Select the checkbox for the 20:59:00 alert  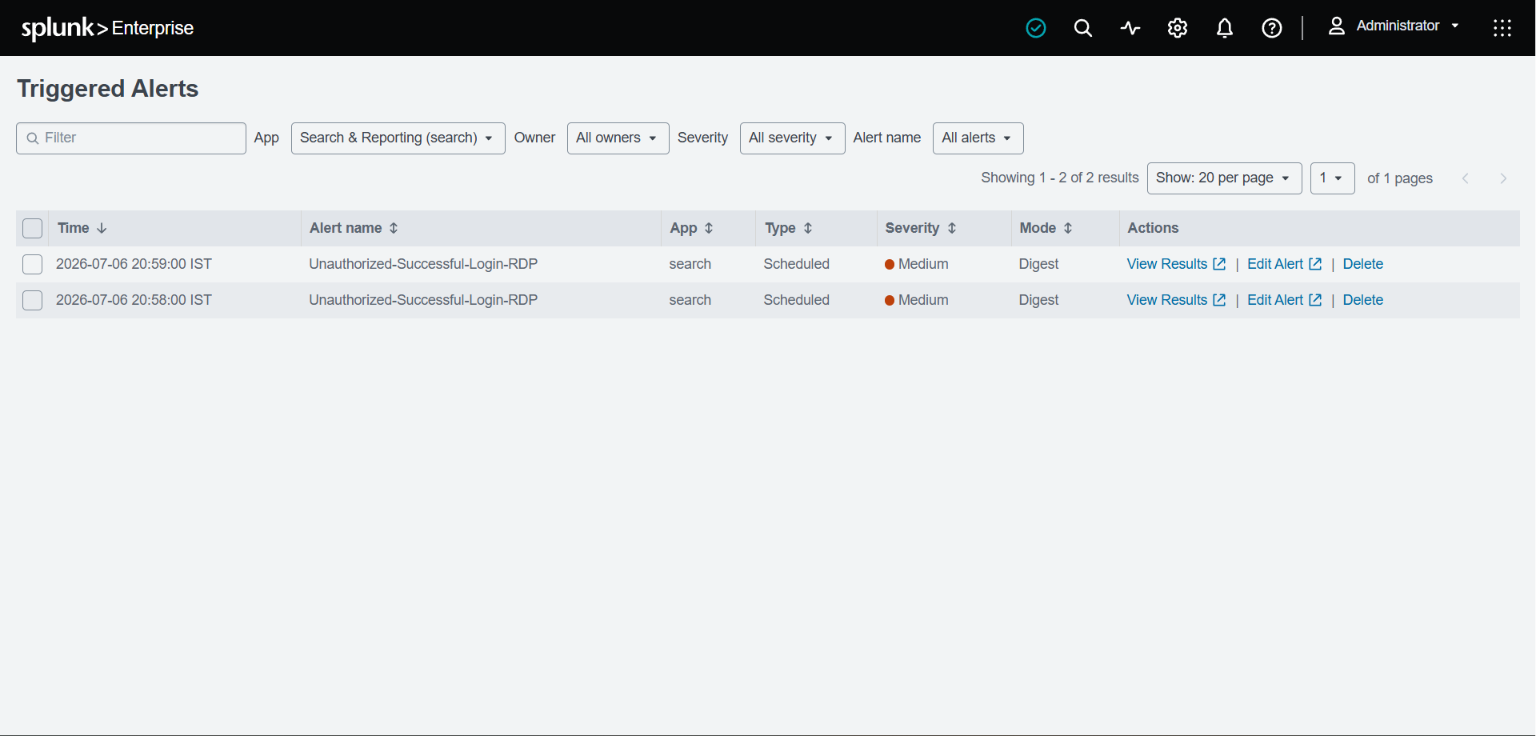(x=32, y=264)
